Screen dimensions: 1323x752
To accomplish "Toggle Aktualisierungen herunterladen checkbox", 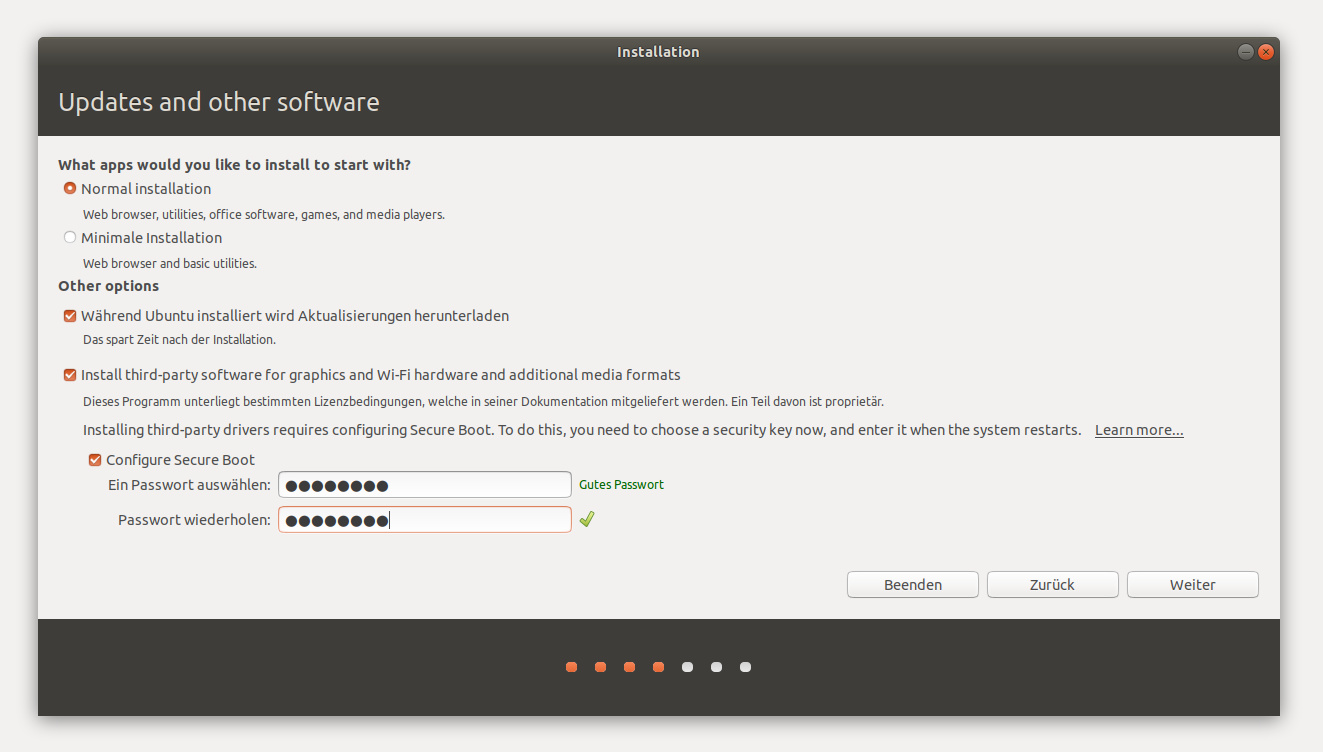I will 70,316.
